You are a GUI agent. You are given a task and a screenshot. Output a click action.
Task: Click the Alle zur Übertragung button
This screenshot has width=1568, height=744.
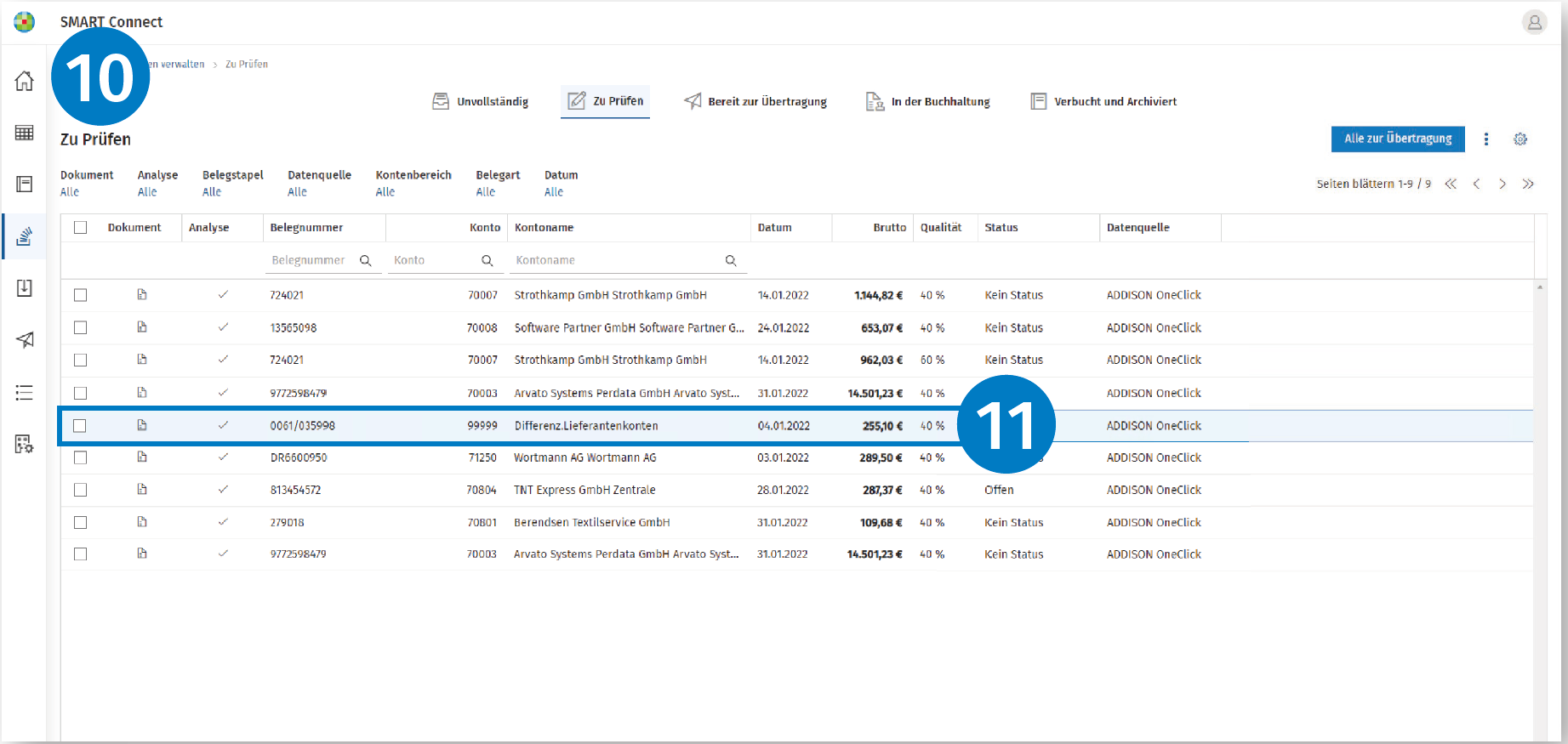click(1398, 139)
